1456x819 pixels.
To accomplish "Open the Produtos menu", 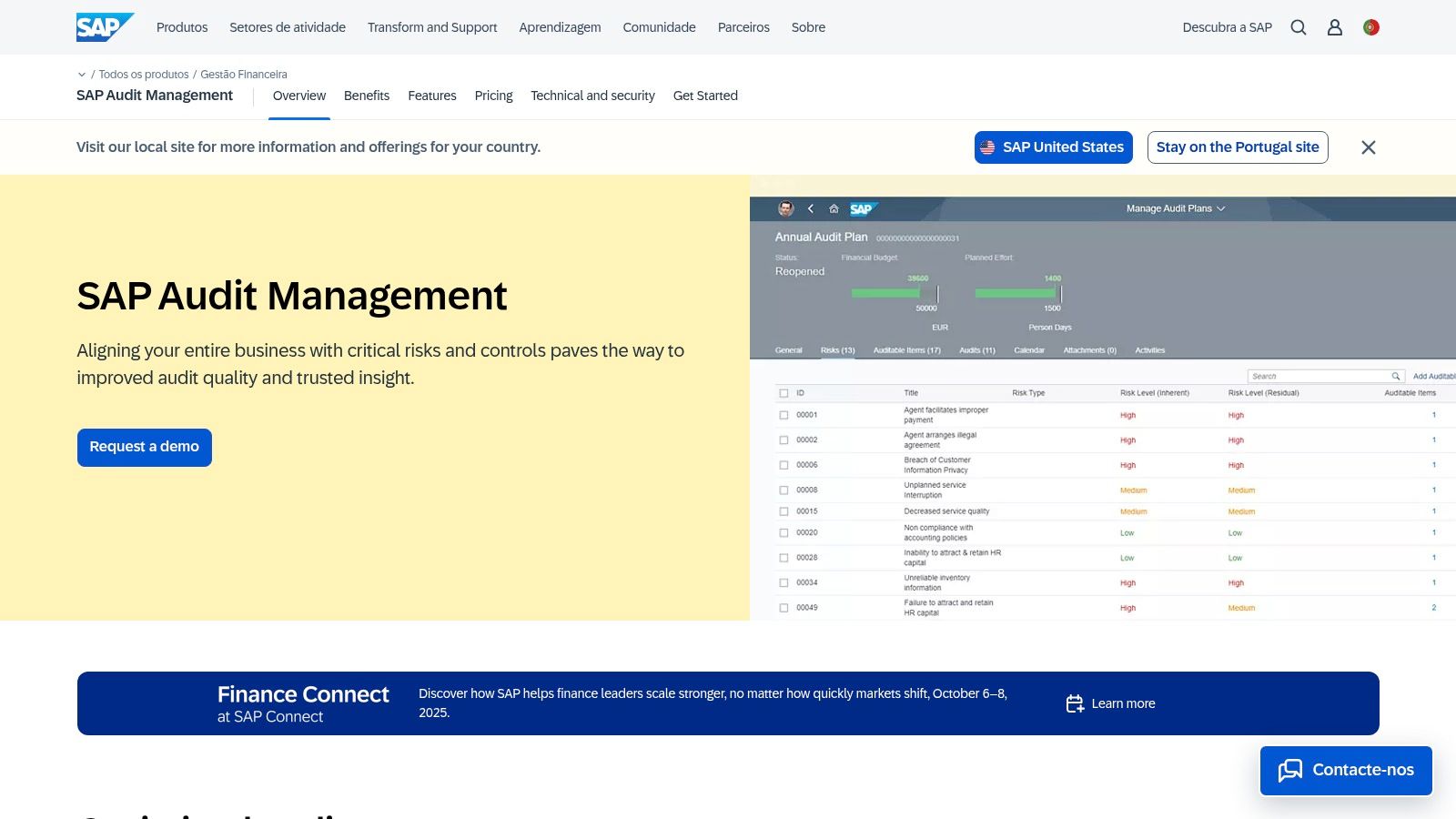I will click(182, 27).
